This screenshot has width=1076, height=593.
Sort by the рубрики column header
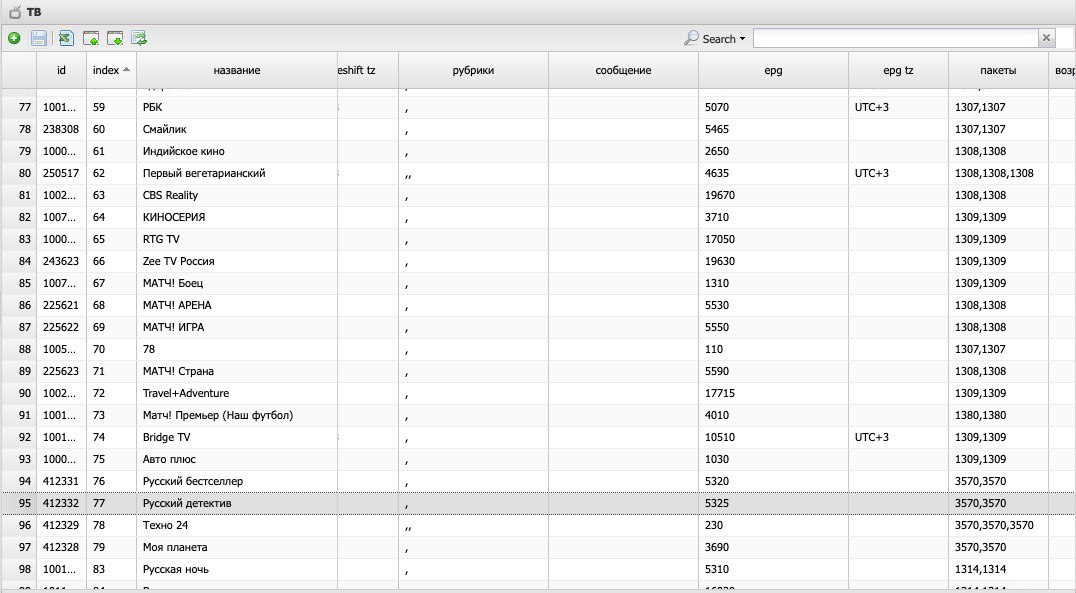point(473,70)
